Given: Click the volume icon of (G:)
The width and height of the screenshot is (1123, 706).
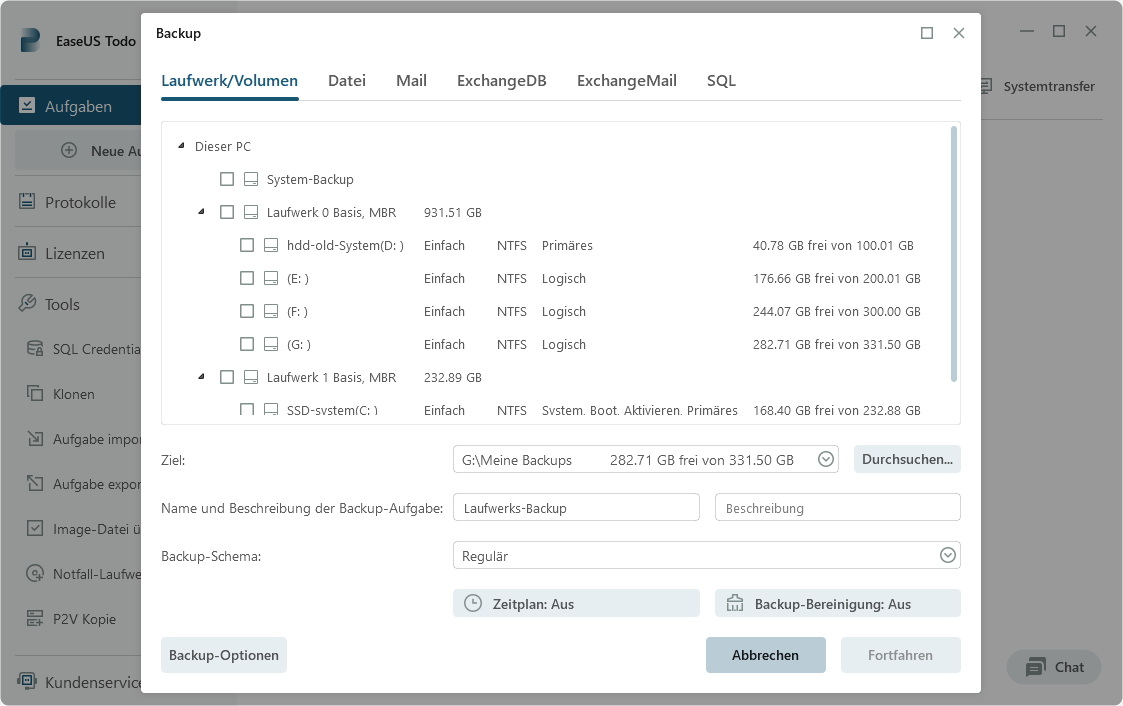Looking at the screenshot, I should coord(271,344).
